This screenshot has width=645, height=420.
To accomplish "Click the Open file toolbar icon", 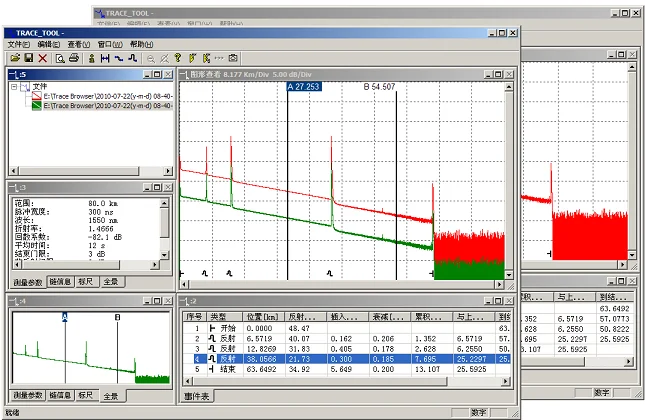I will pyautogui.click(x=13, y=58).
